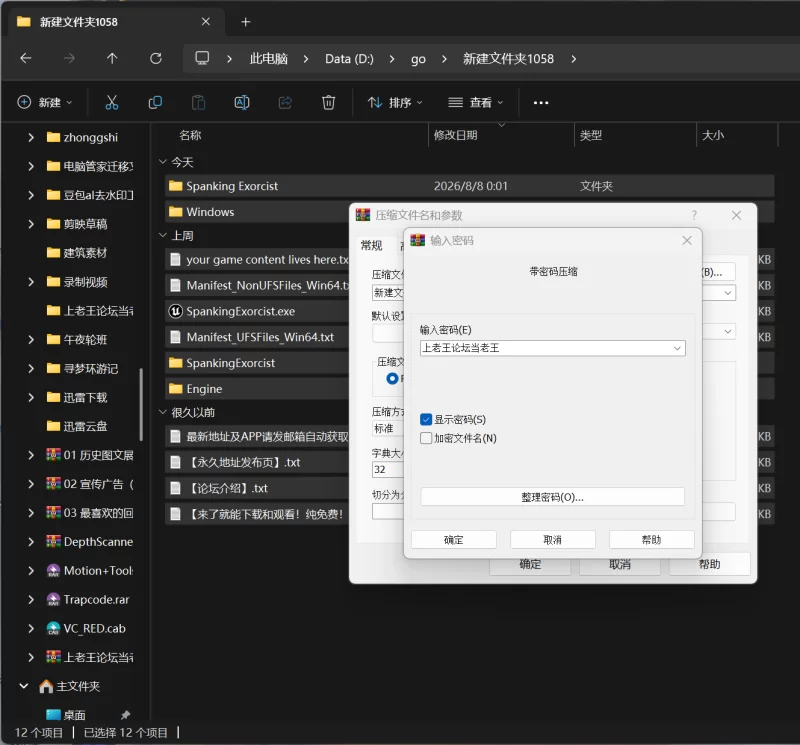Open the archive name dropdown in back dialog

[728, 293]
